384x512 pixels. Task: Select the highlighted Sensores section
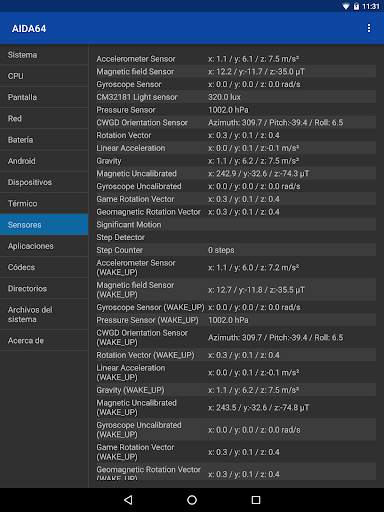44,225
